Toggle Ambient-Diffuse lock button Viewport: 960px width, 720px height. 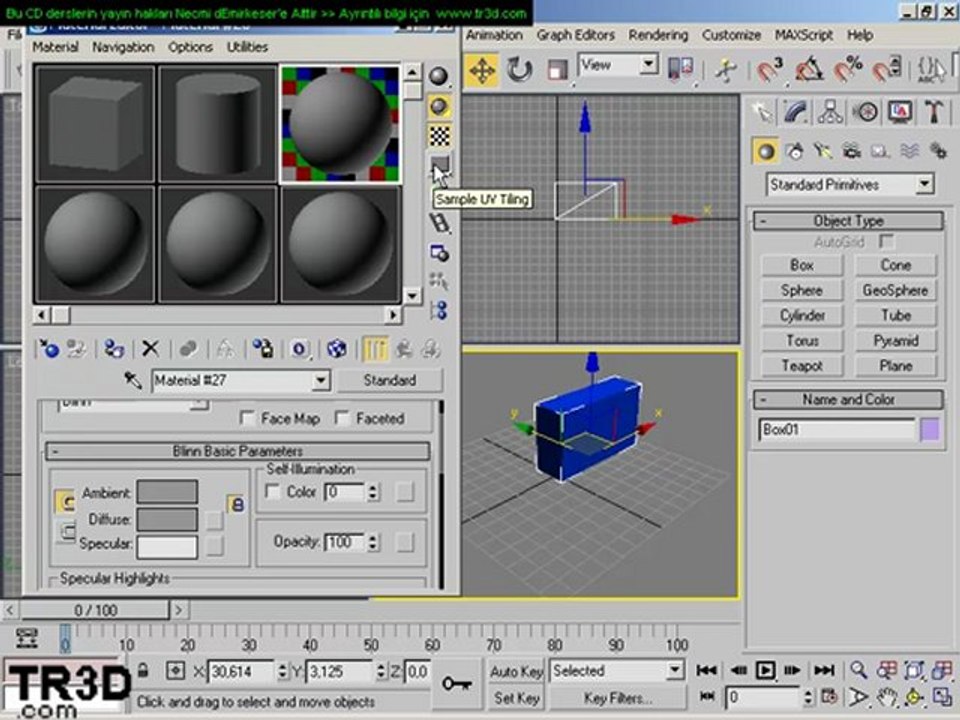[x=237, y=504]
